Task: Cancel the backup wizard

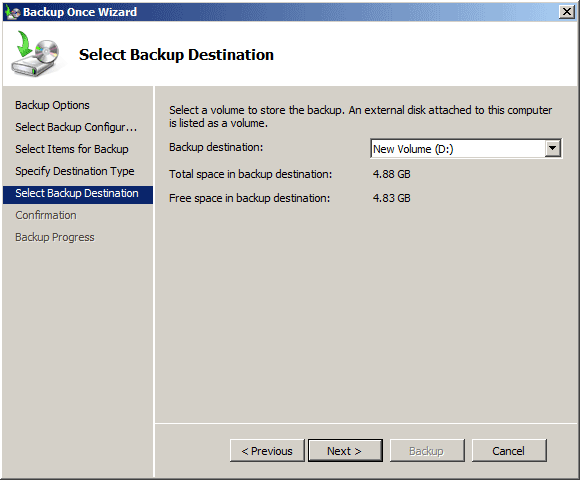Action: coord(509,451)
